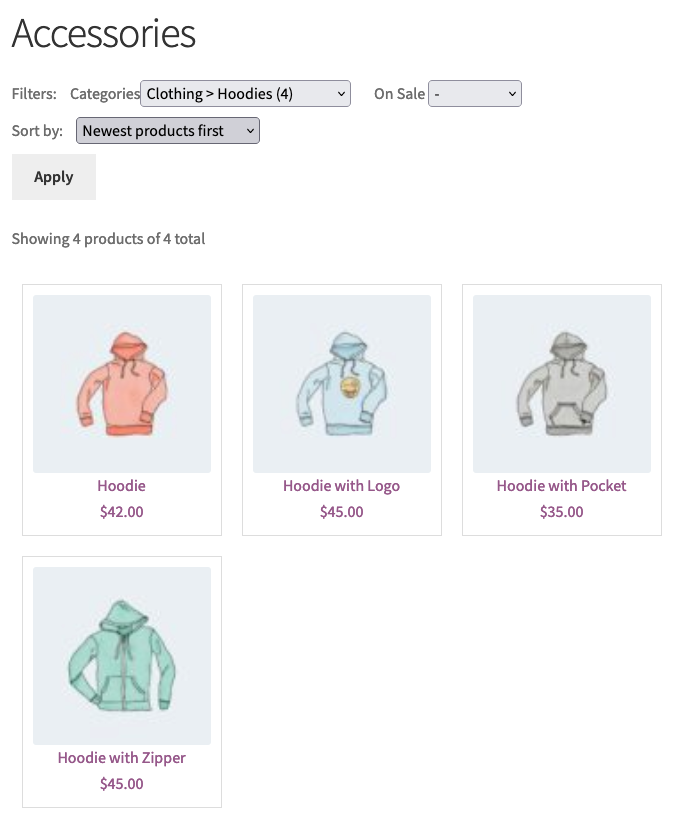Click the red Hoodie product image

coord(122,383)
